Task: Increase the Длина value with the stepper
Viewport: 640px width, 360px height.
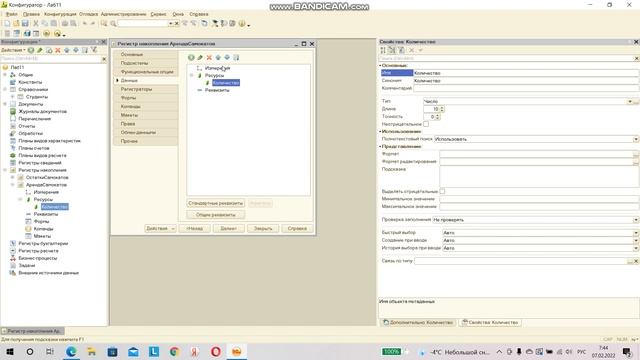Action: (442, 107)
